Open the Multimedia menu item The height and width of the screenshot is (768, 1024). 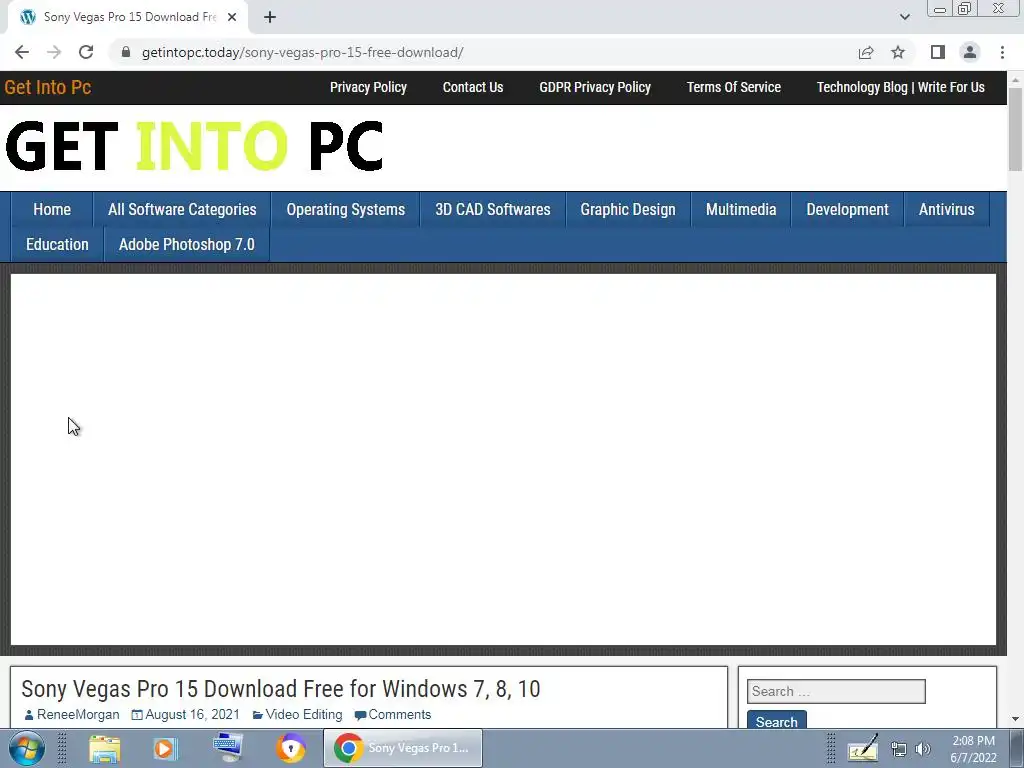tap(741, 210)
